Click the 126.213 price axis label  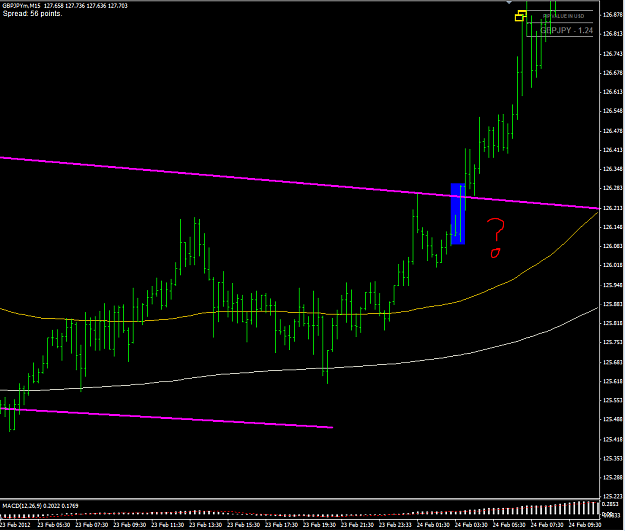point(612,208)
